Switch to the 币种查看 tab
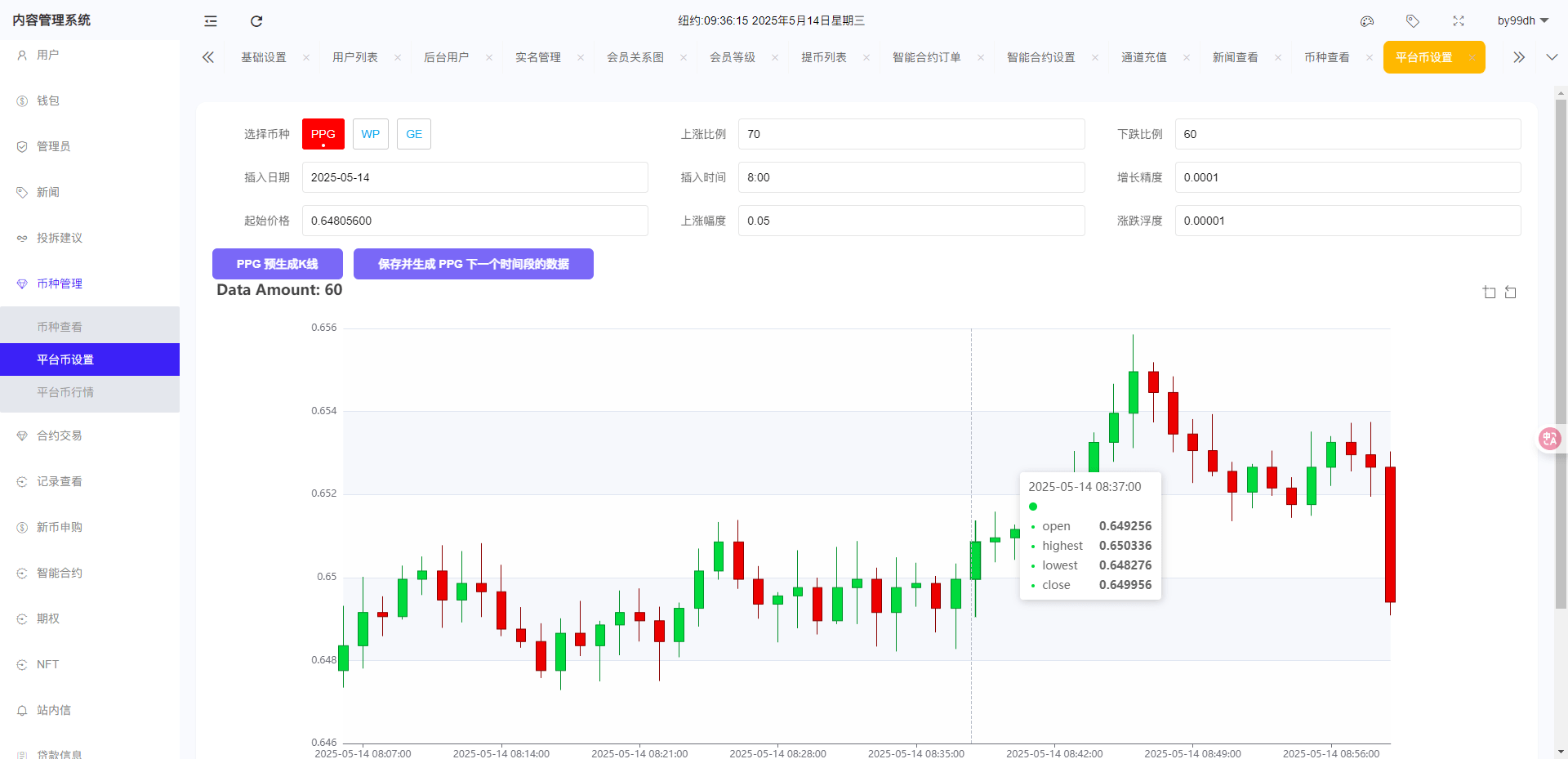The width and height of the screenshot is (1568, 759). (1326, 57)
